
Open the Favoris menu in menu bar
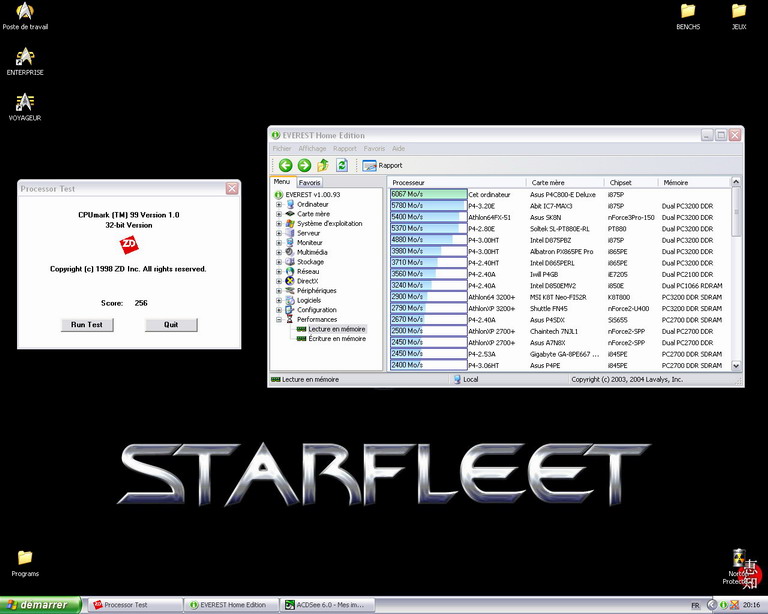pyautogui.click(x=374, y=148)
